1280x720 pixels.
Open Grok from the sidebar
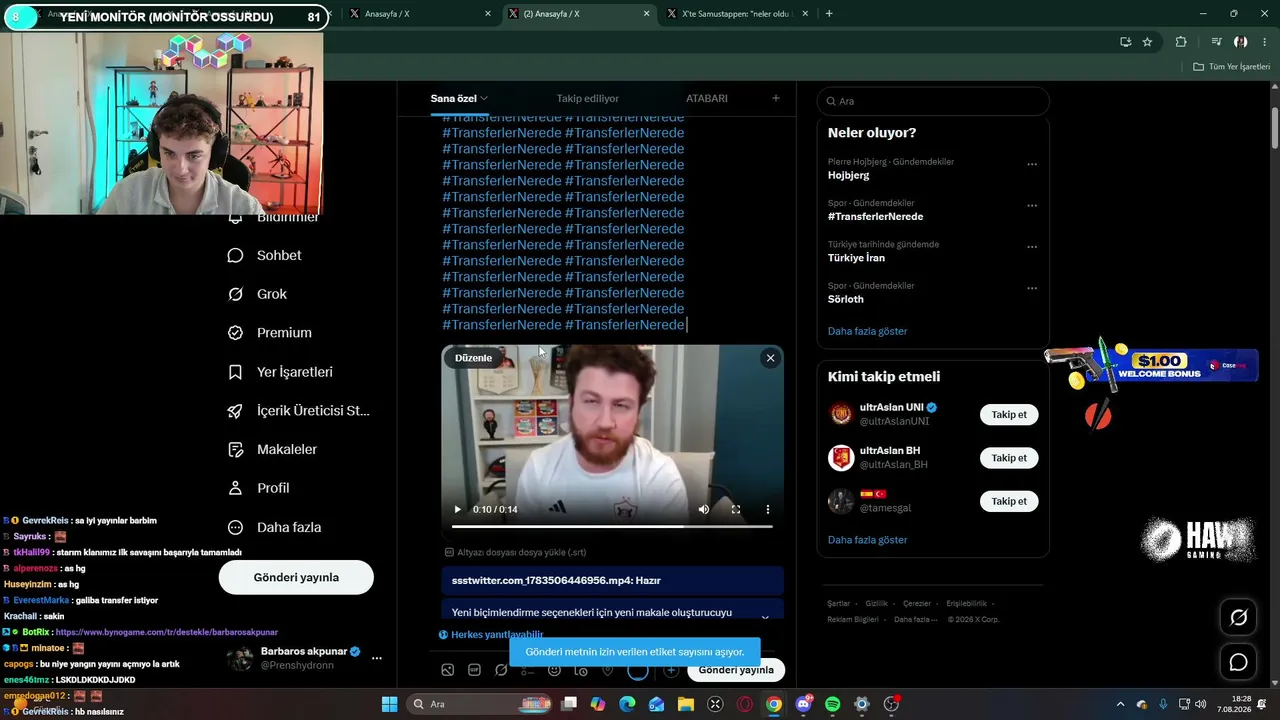[258, 294]
